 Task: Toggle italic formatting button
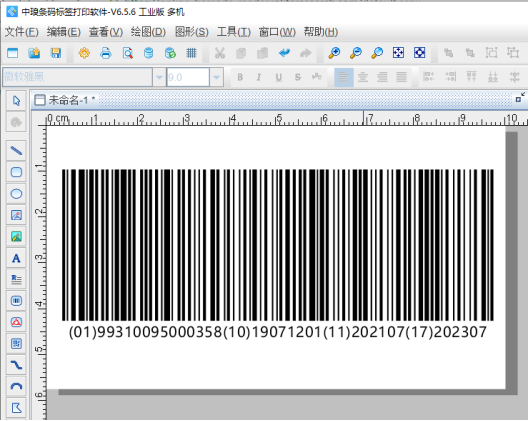point(259,77)
